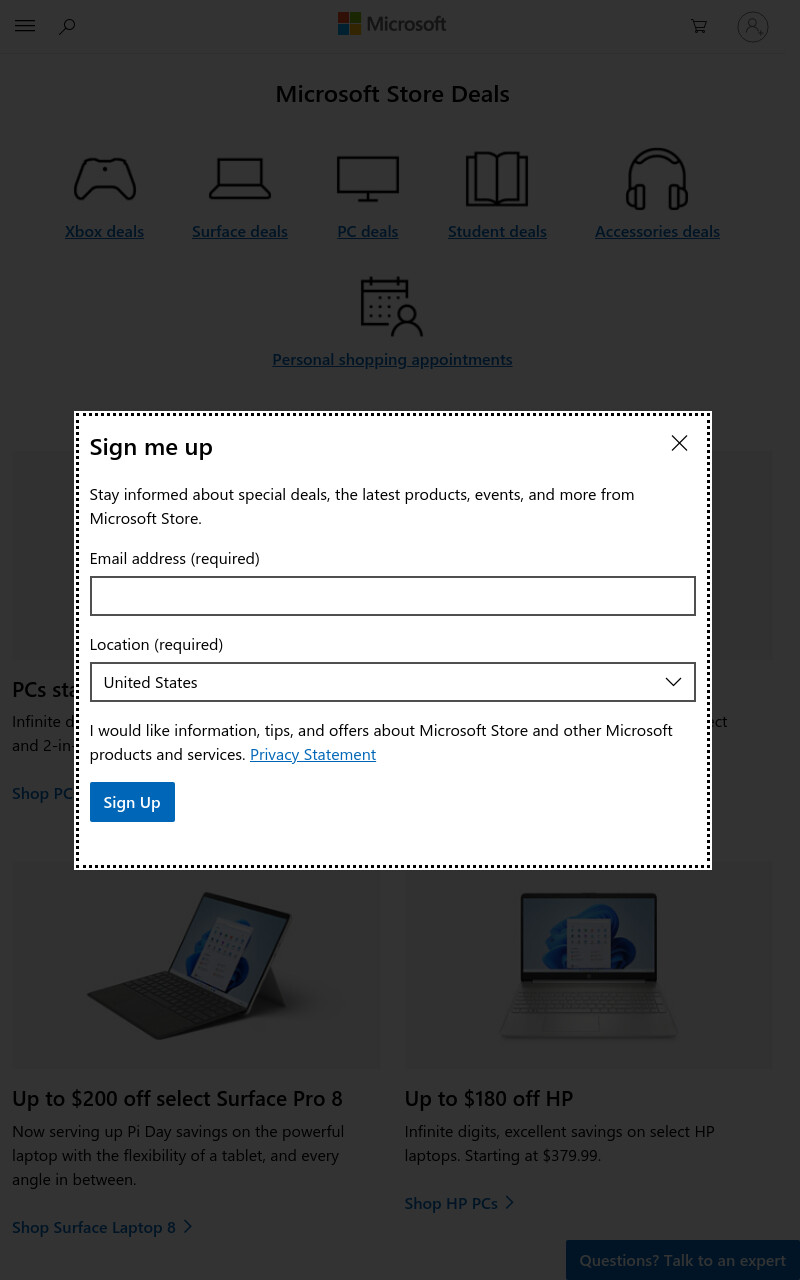This screenshot has height=1280, width=800.
Task: Focus the Email address field
Action: click(392, 596)
